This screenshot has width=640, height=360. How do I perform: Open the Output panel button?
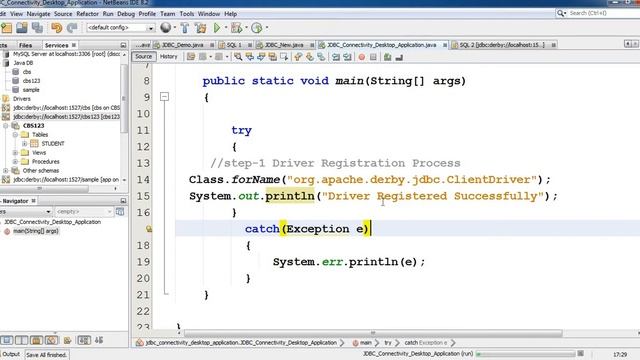[11, 355]
